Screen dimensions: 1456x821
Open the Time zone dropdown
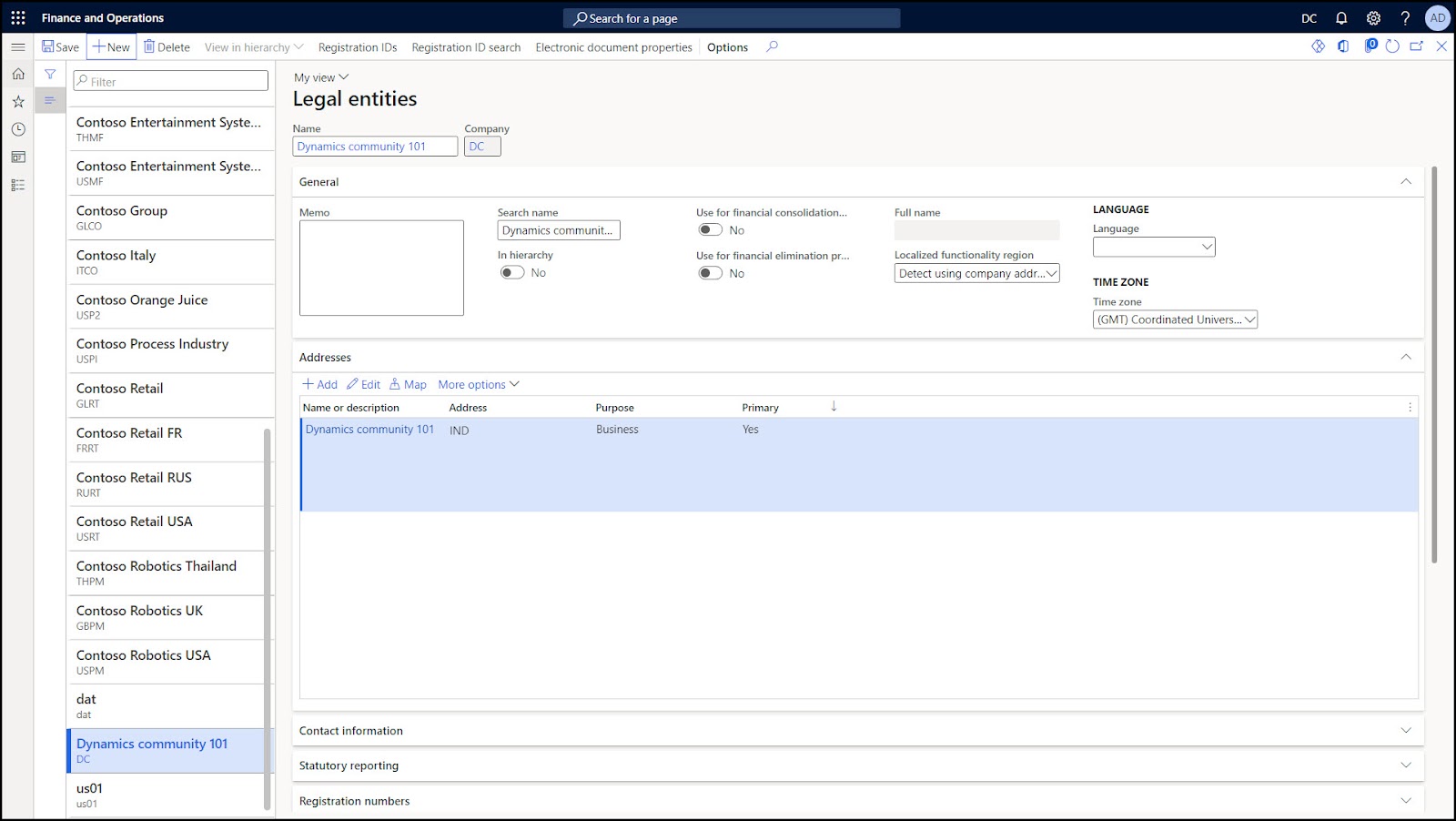tap(1175, 319)
